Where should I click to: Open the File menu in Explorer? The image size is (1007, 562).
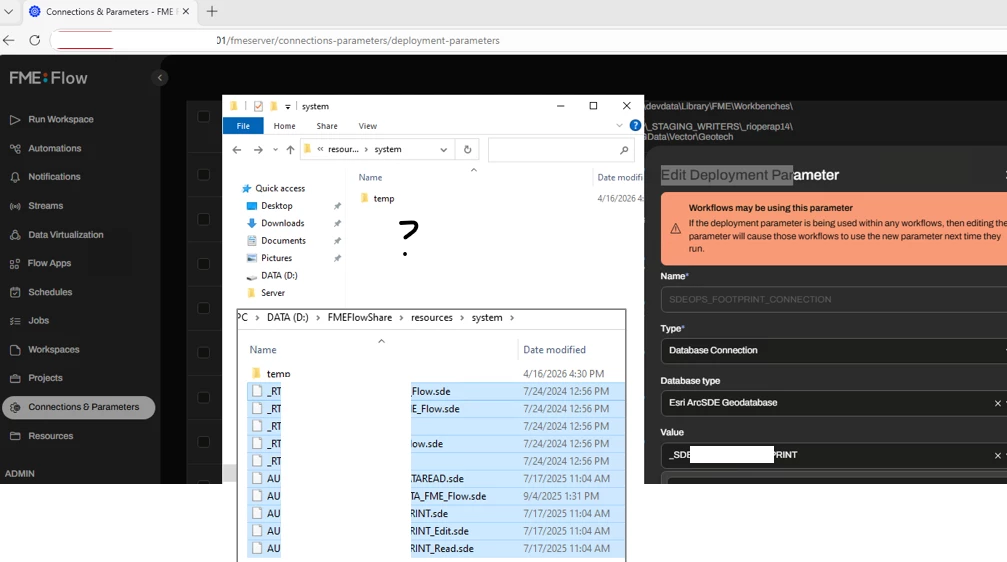pyautogui.click(x=243, y=126)
